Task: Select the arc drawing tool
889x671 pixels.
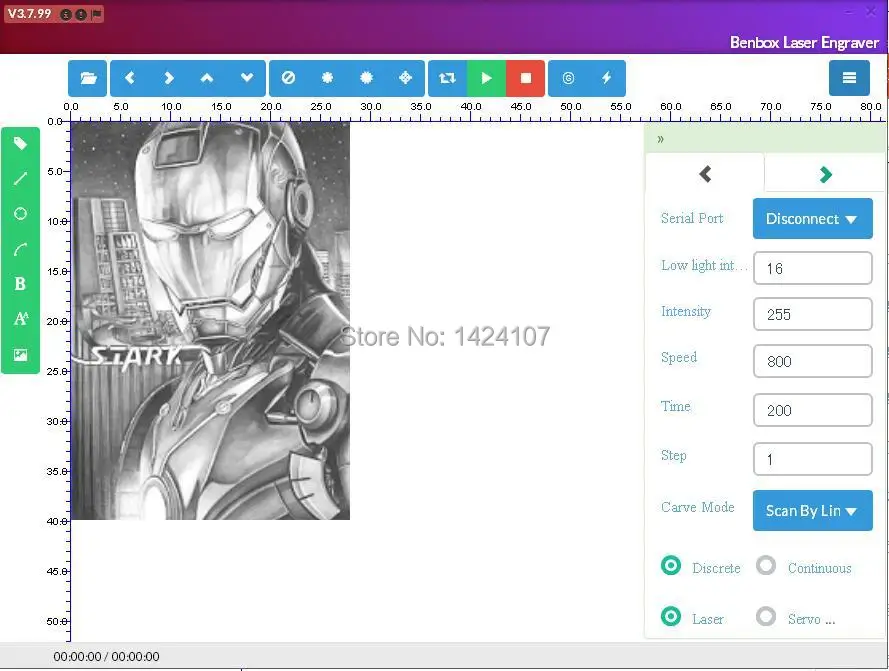Action: [x=20, y=249]
